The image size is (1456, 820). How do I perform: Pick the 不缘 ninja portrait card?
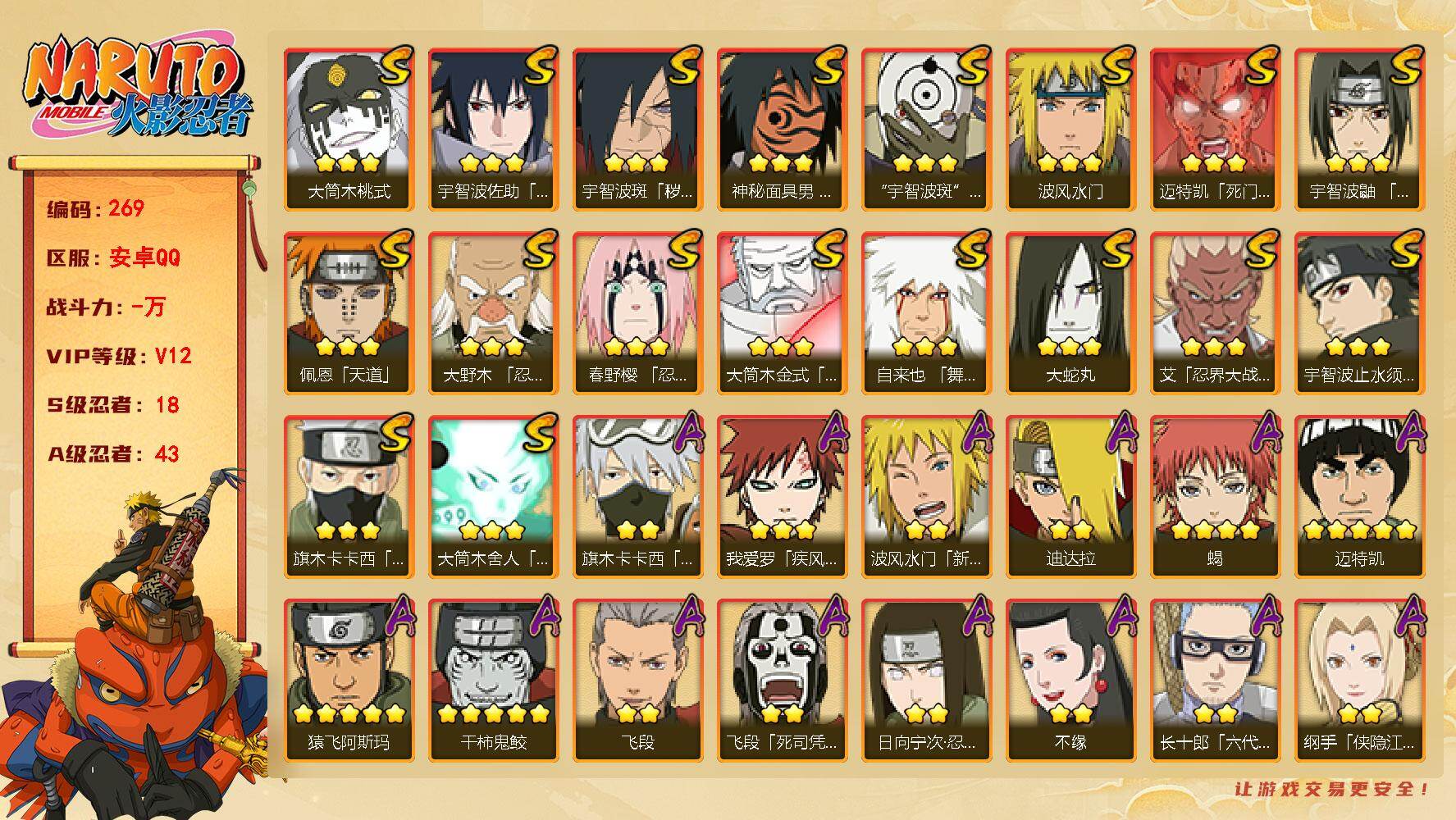(x=1070, y=681)
